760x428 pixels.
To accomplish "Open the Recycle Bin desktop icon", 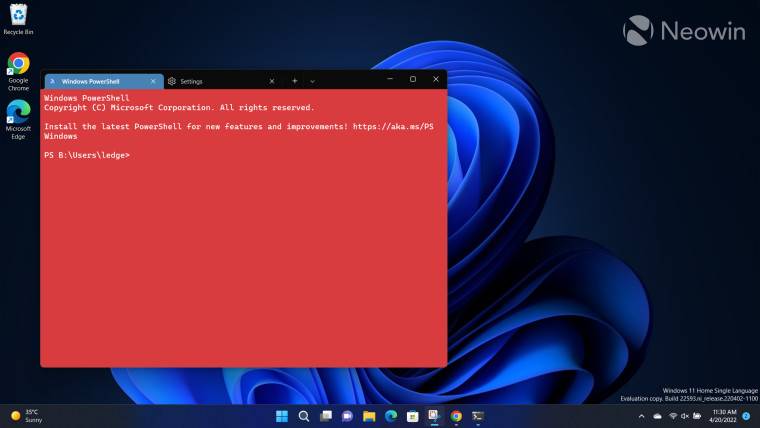I will [18, 19].
